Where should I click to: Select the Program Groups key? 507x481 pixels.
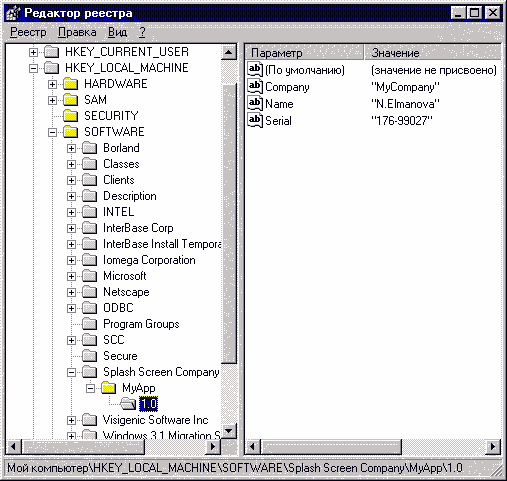pos(141,324)
